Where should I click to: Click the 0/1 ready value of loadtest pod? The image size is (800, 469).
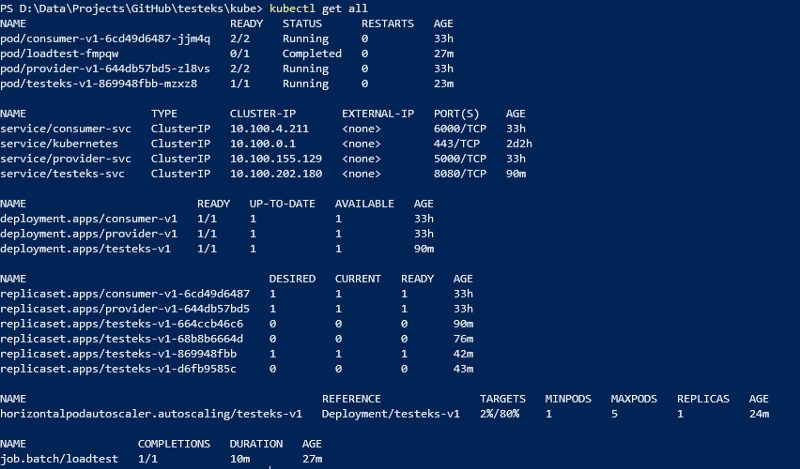(x=240, y=54)
